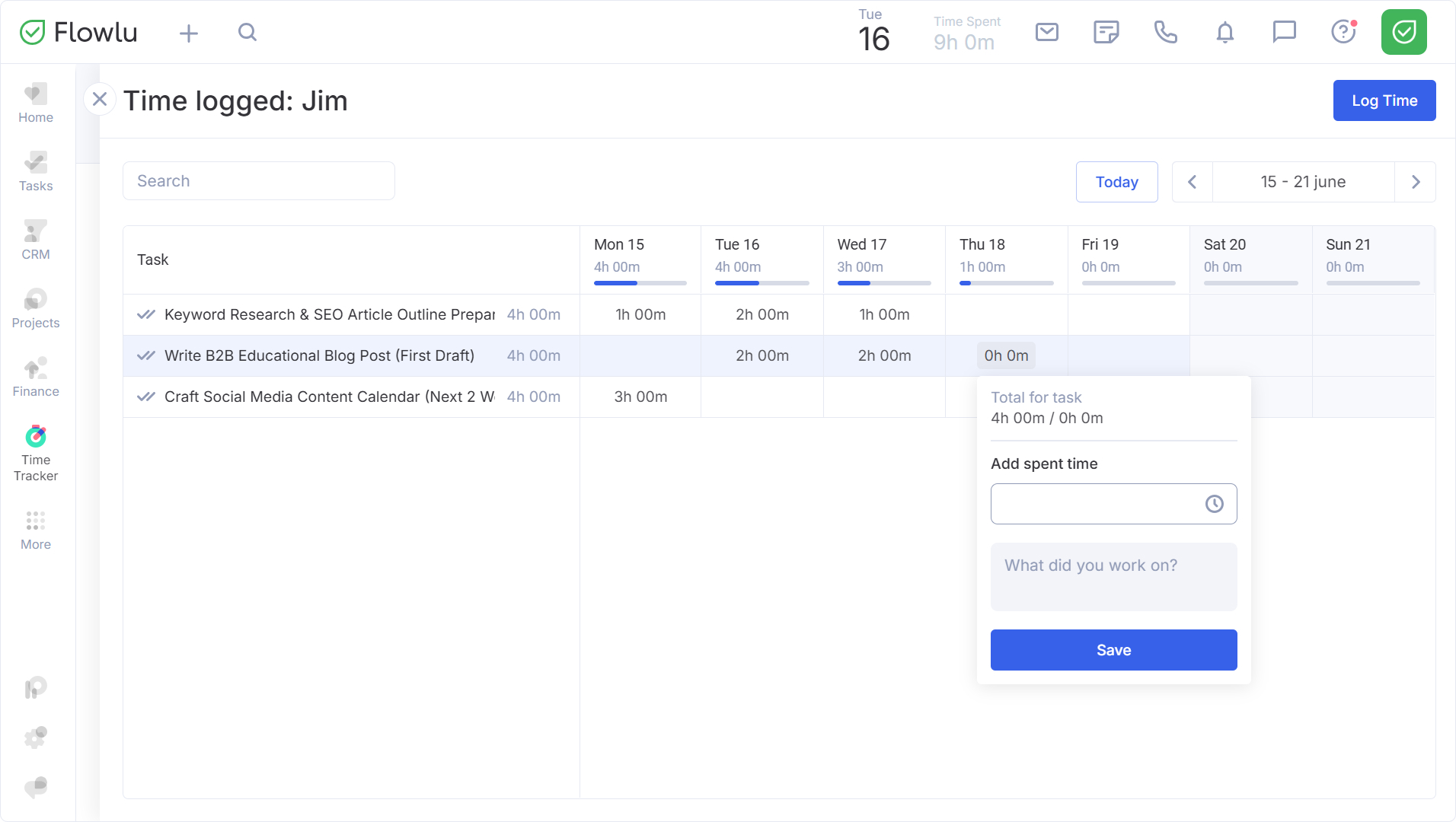Click 1h 00m cell for Keyword Research Monday

640,314
